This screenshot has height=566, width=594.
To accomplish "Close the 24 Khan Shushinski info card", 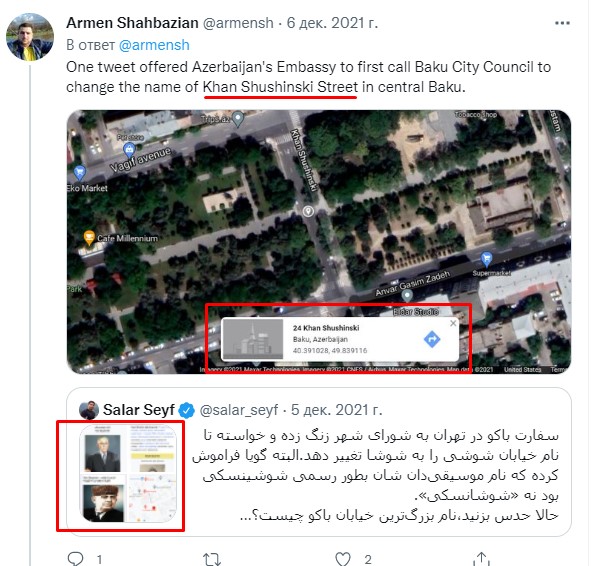I will 453,323.
